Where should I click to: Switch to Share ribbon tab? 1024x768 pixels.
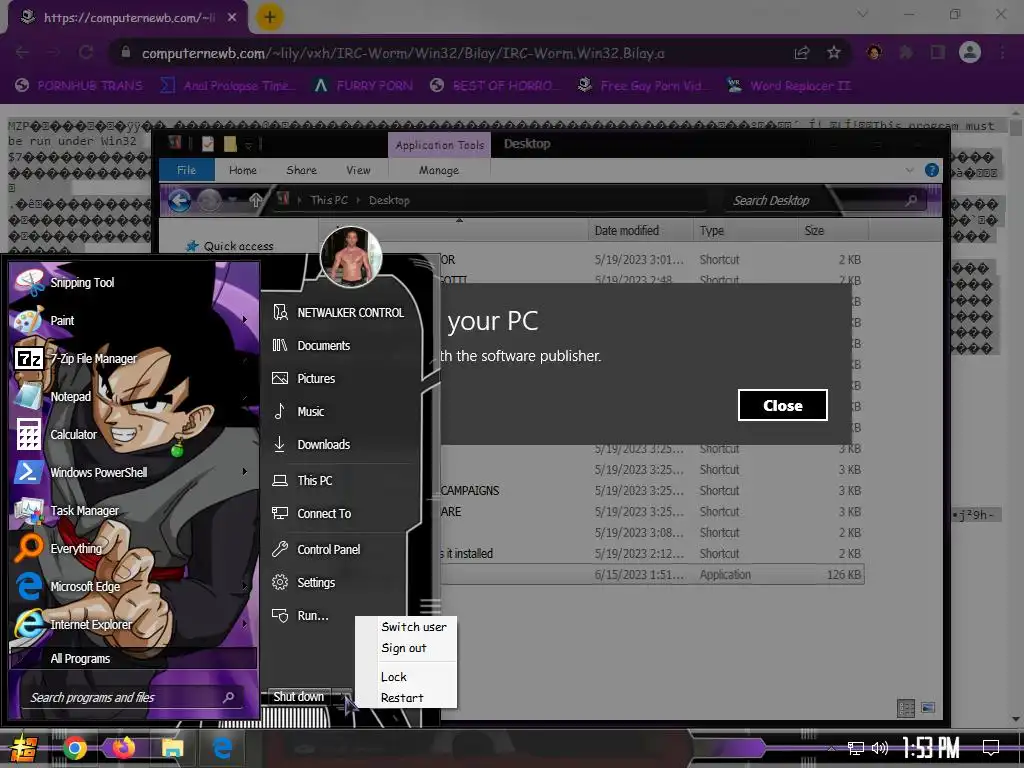301,170
